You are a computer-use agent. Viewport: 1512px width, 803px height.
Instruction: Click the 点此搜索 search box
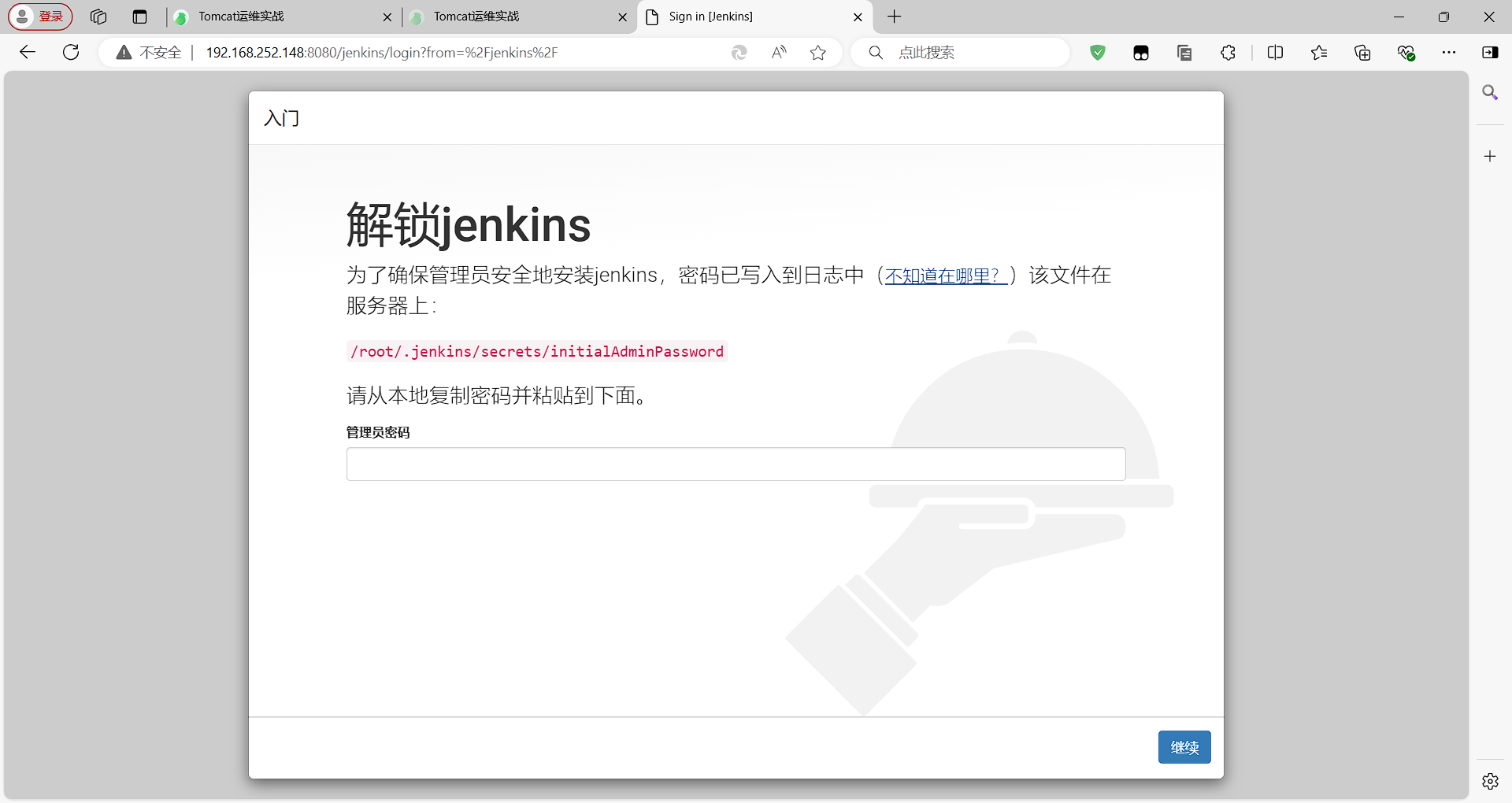tap(961, 53)
